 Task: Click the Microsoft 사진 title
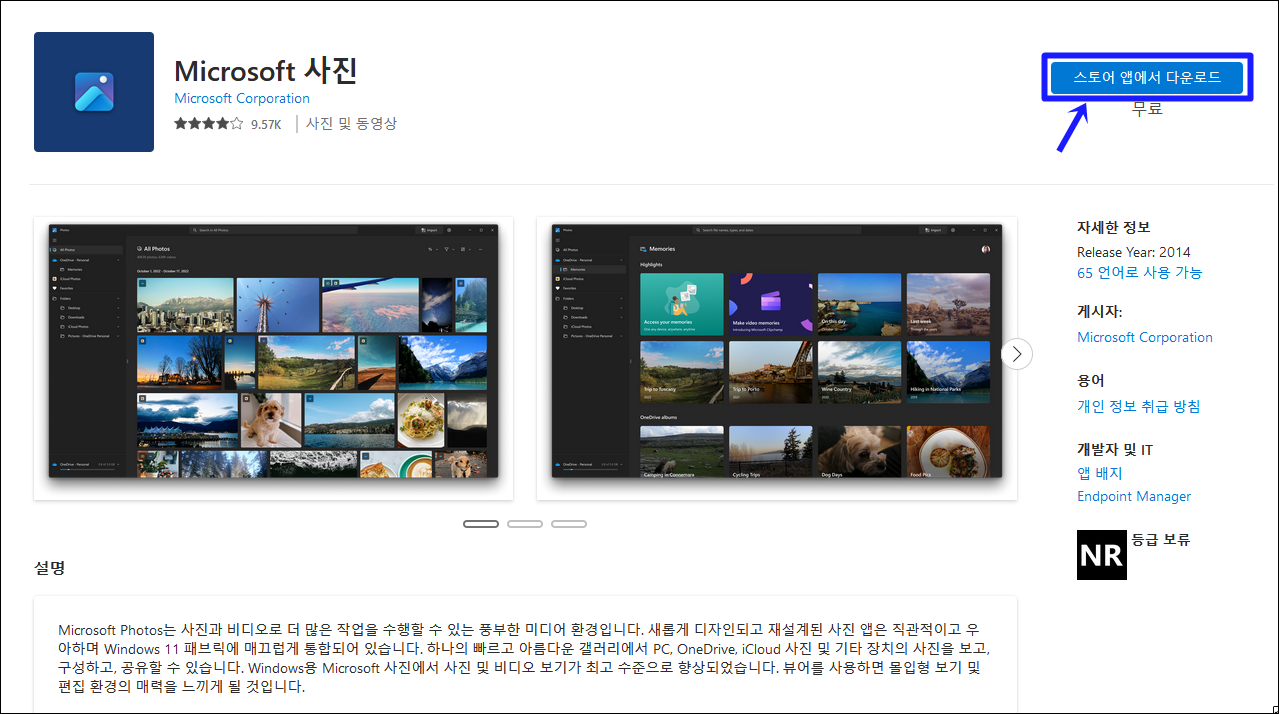tap(266, 71)
